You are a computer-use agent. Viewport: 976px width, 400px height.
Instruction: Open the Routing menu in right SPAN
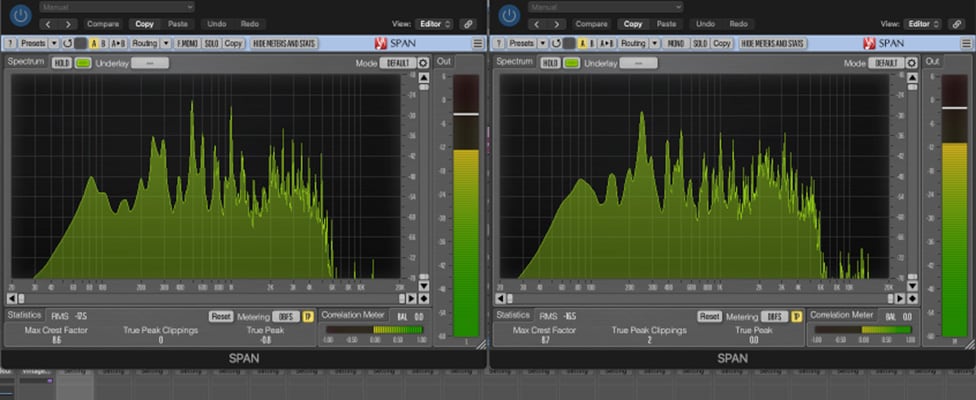click(x=632, y=44)
